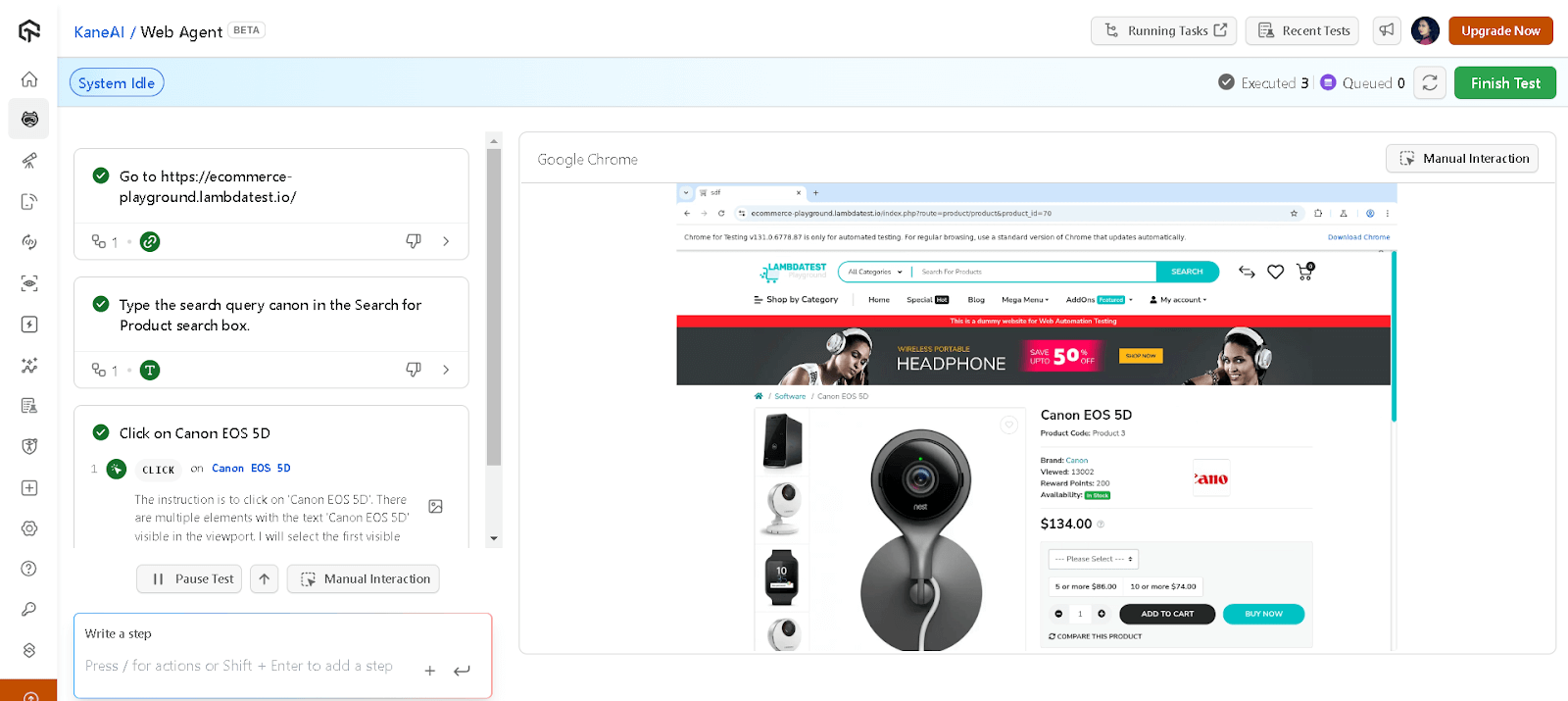Viewport: 1568px width, 701px height.
Task: Click the green link icon in 'Go to' step
Action: point(150,242)
